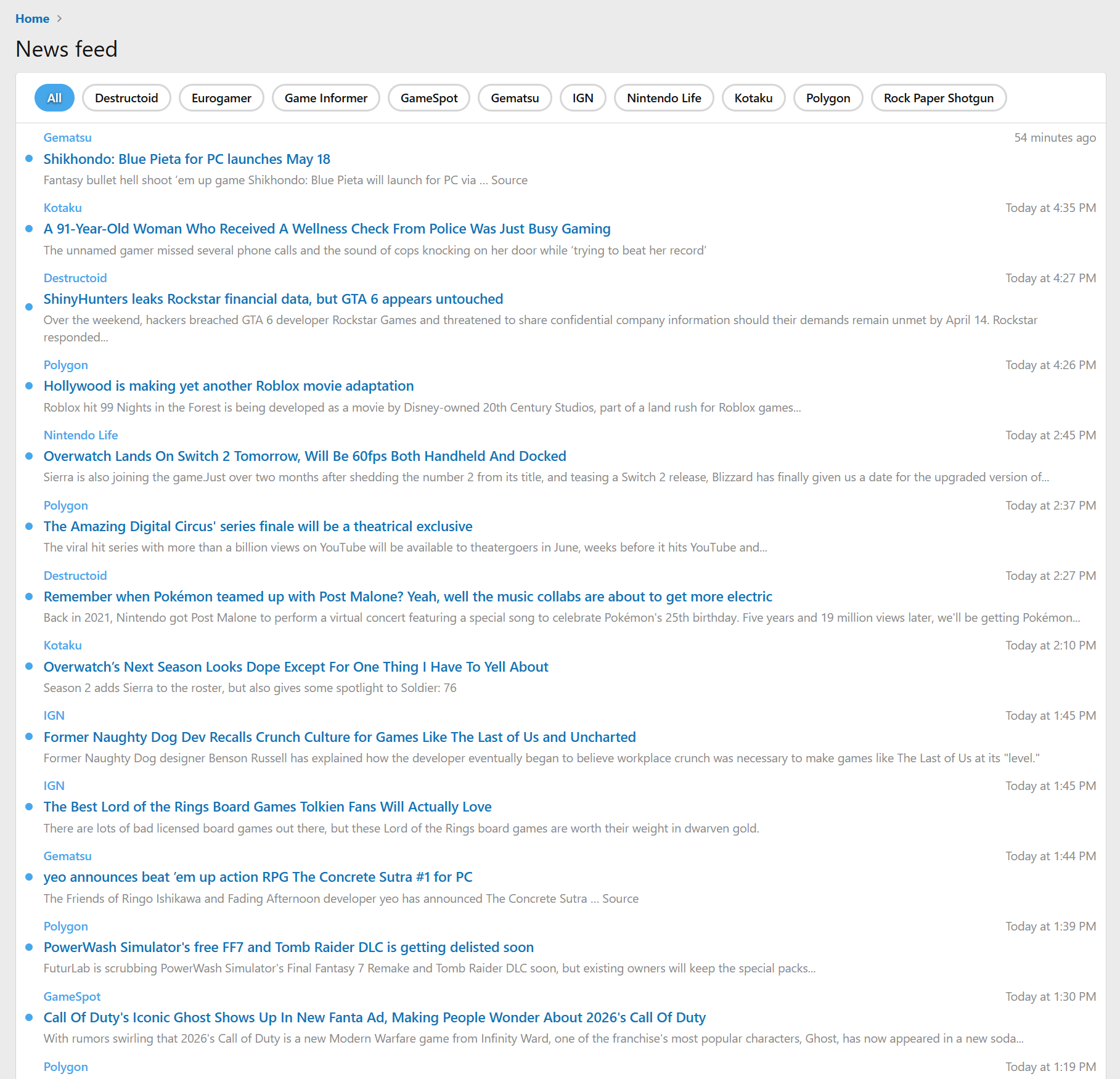Viewport: 1120px width, 1079px height.
Task: Toggle the unread dot for the PowerWash Simulator article
Action: click(x=29, y=947)
